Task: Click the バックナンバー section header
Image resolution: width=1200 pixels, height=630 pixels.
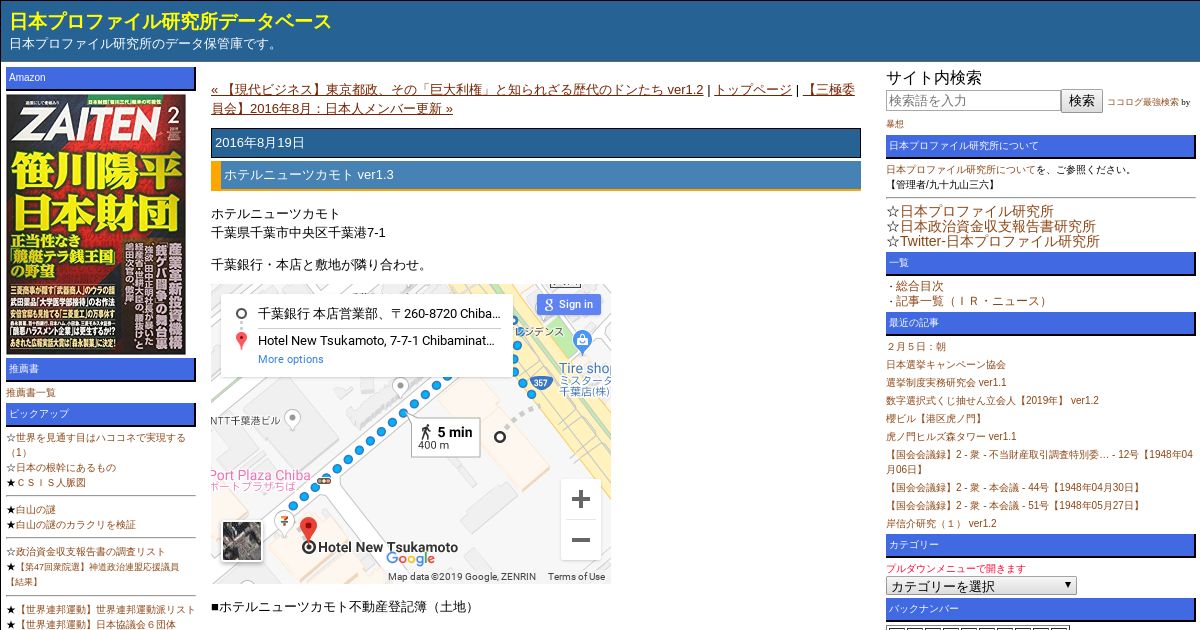Action: point(1041,610)
